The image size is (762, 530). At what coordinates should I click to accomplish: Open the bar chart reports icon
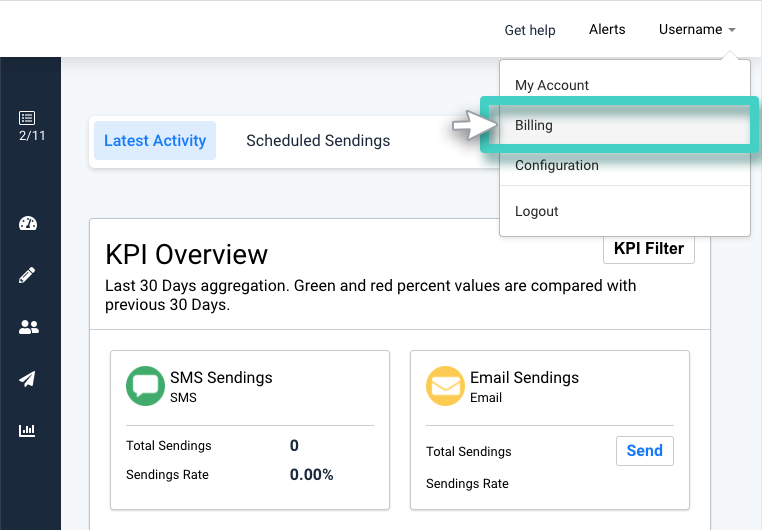(x=27, y=430)
